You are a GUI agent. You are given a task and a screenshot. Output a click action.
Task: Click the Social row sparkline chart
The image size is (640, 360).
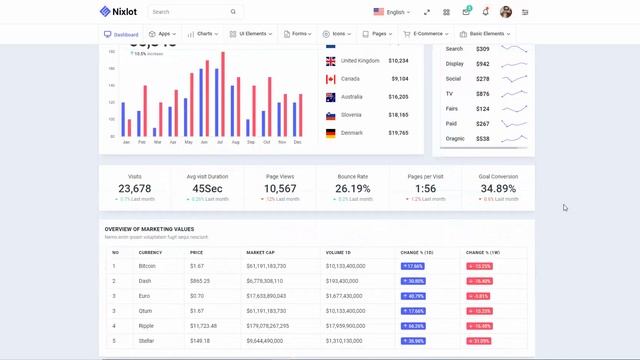pos(514,79)
